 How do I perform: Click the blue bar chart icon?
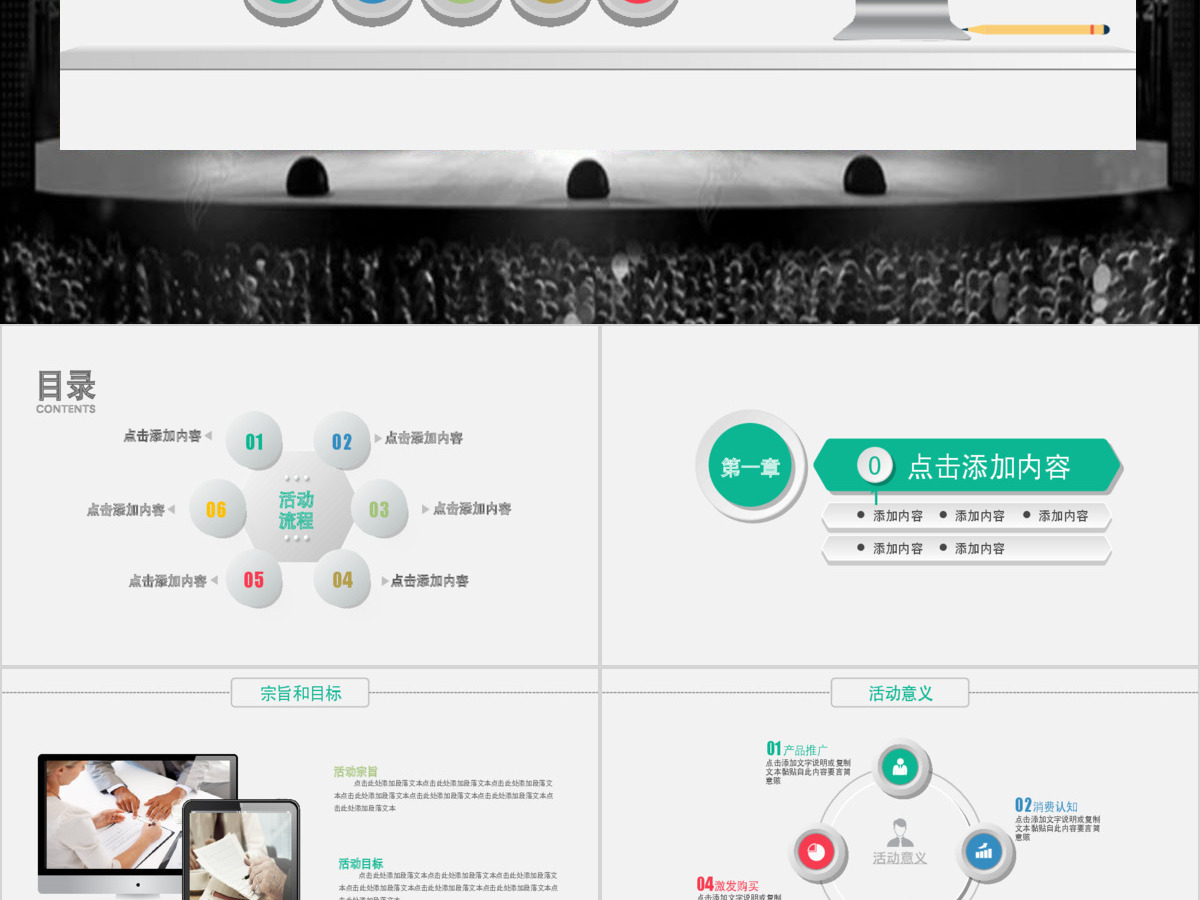pos(984,851)
